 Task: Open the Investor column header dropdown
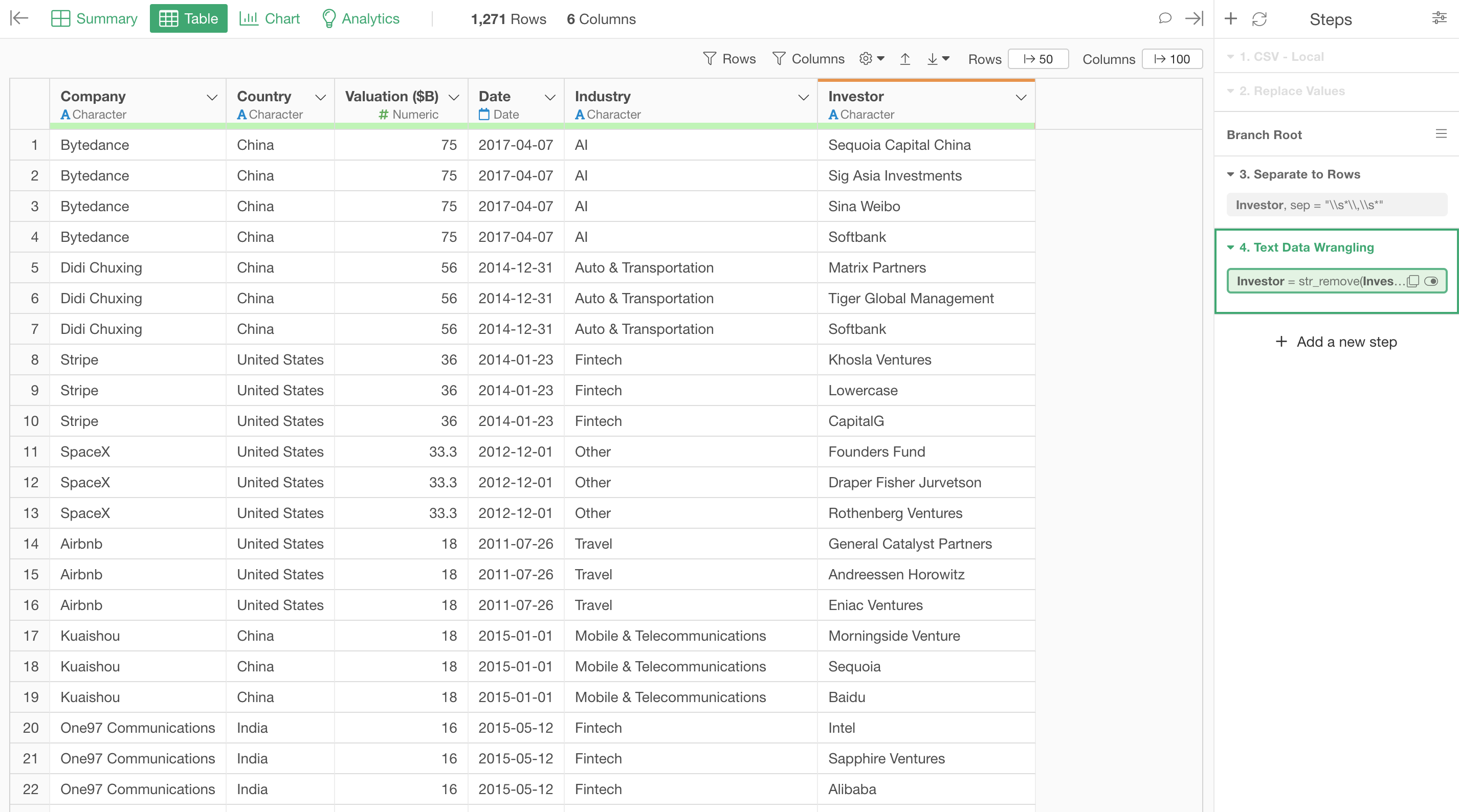tap(1021, 97)
